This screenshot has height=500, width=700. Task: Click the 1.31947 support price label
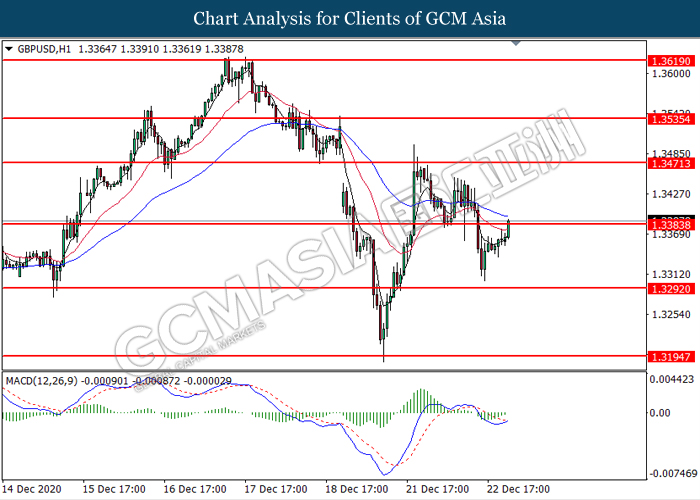tap(671, 357)
